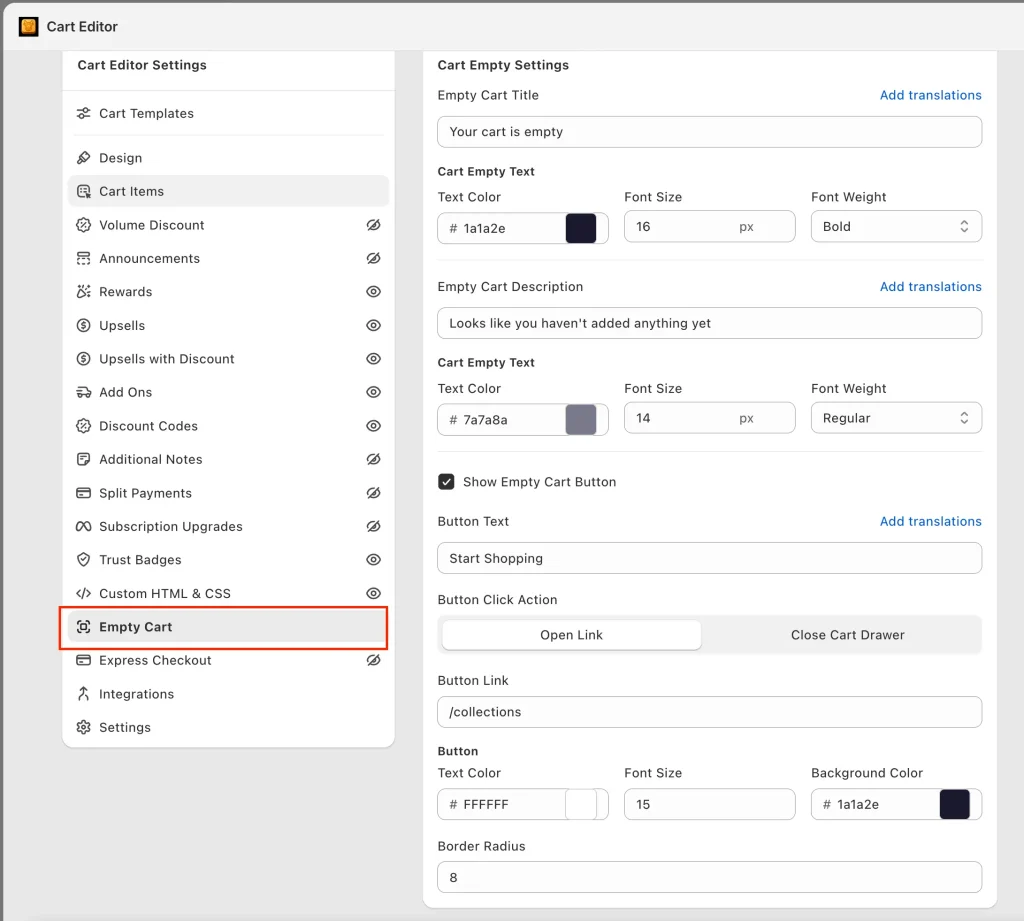1024x921 pixels.
Task: Add translations for Empty Cart Description
Action: 930,287
